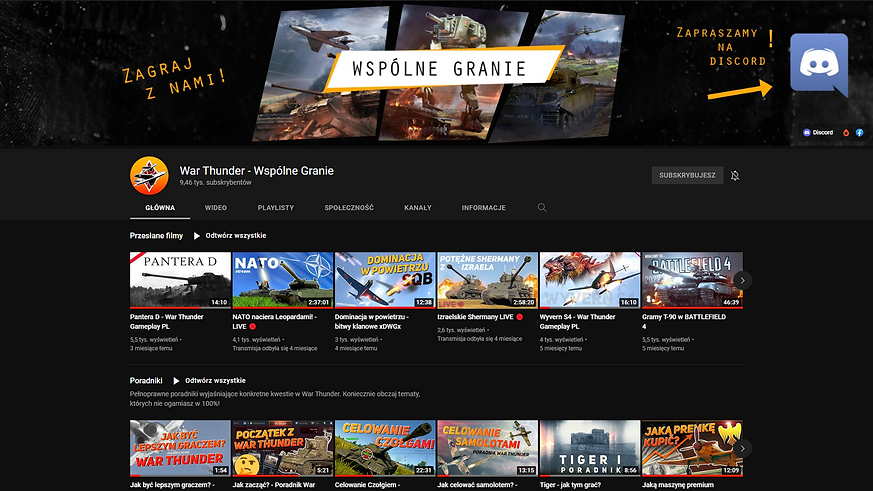
Task: Switch to the INFORMACJE tab
Action: [x=483, y=208]
